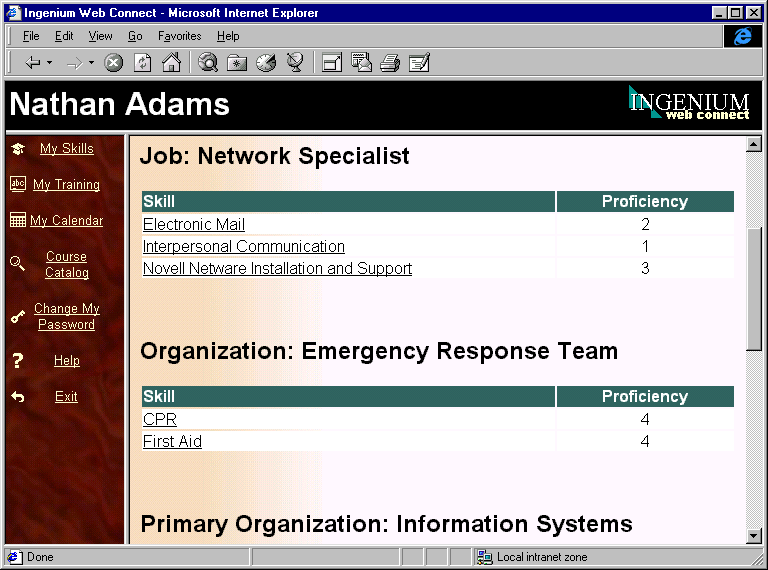Click the Print icon in the toolbar

[x=390, y=63]
